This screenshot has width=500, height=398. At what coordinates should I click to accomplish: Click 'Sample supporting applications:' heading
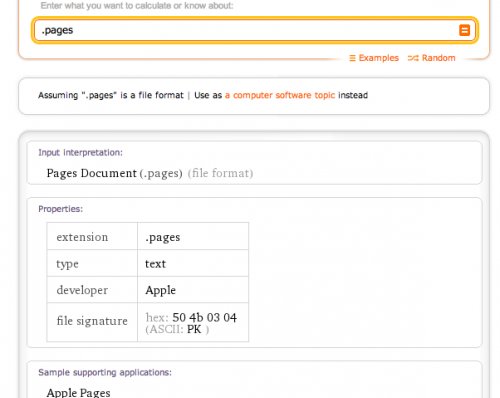[105, 372]
